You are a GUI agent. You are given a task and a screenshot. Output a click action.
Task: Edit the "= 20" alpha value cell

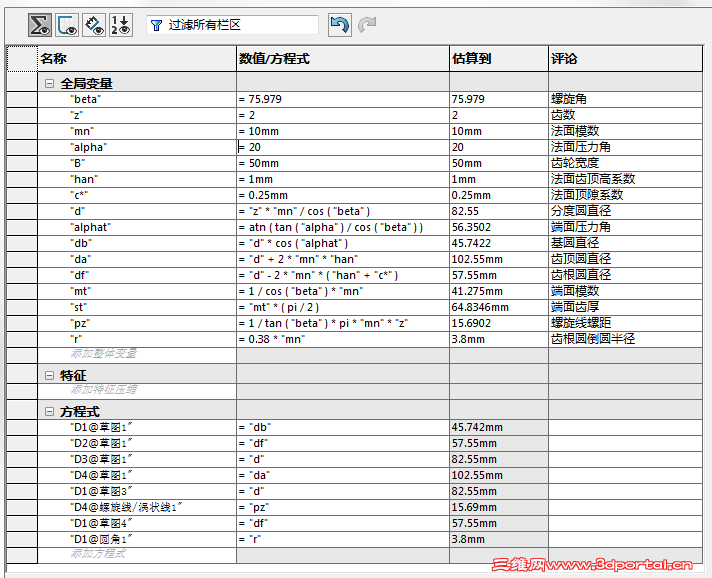343,148
